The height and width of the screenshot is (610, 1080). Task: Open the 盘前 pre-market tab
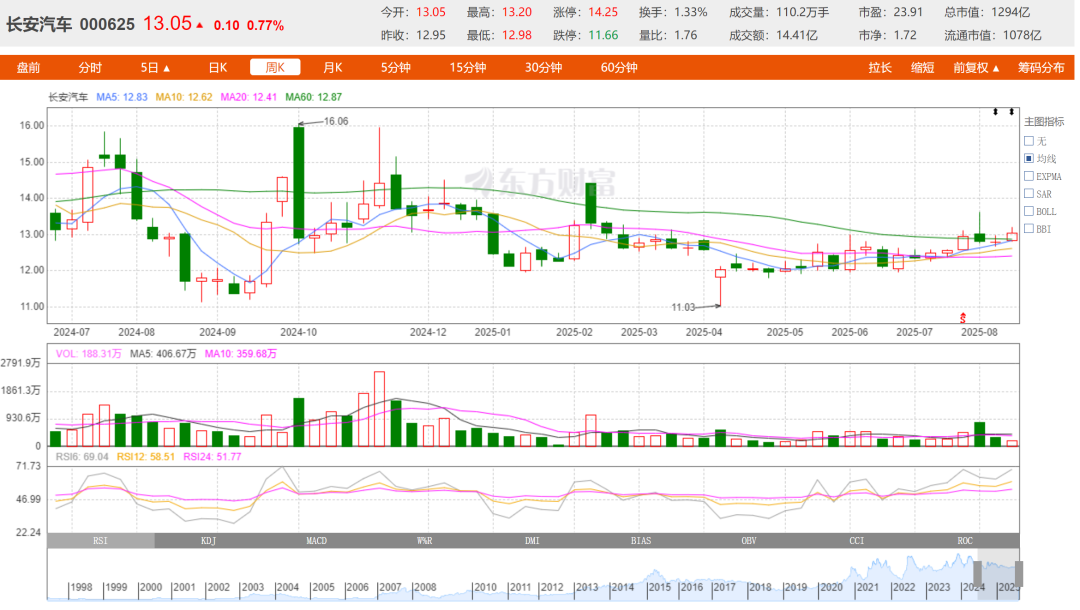point(28,67)
